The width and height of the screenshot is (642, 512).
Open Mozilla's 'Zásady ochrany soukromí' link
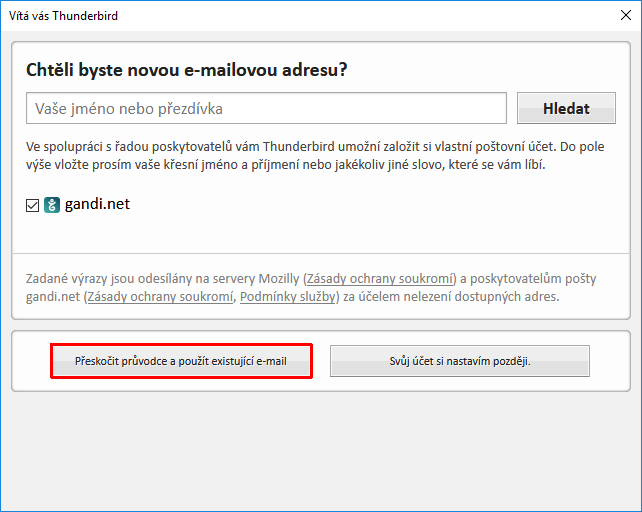click(381, 278)
